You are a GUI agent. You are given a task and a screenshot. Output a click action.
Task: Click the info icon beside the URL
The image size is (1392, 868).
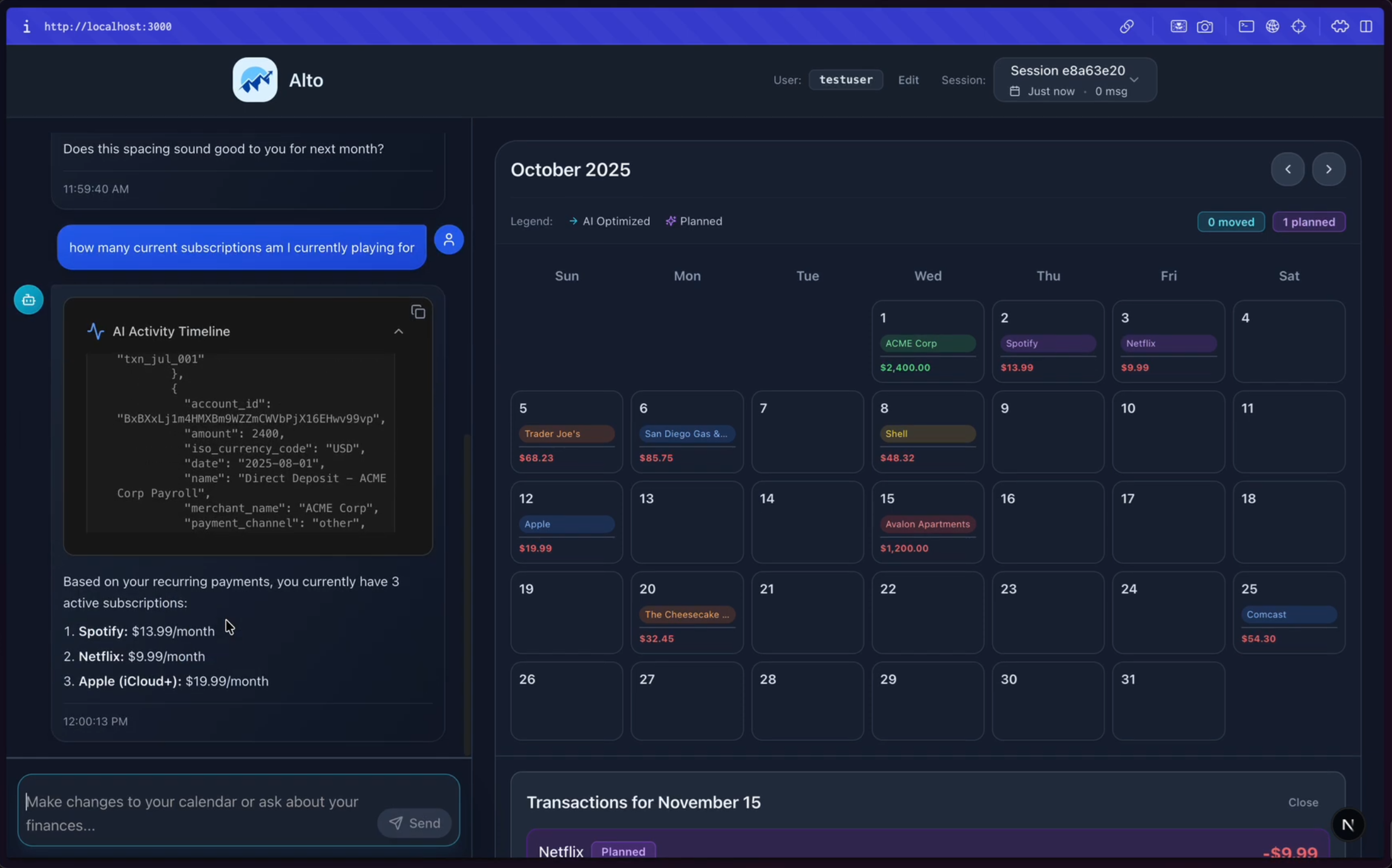tap(26, 27)
